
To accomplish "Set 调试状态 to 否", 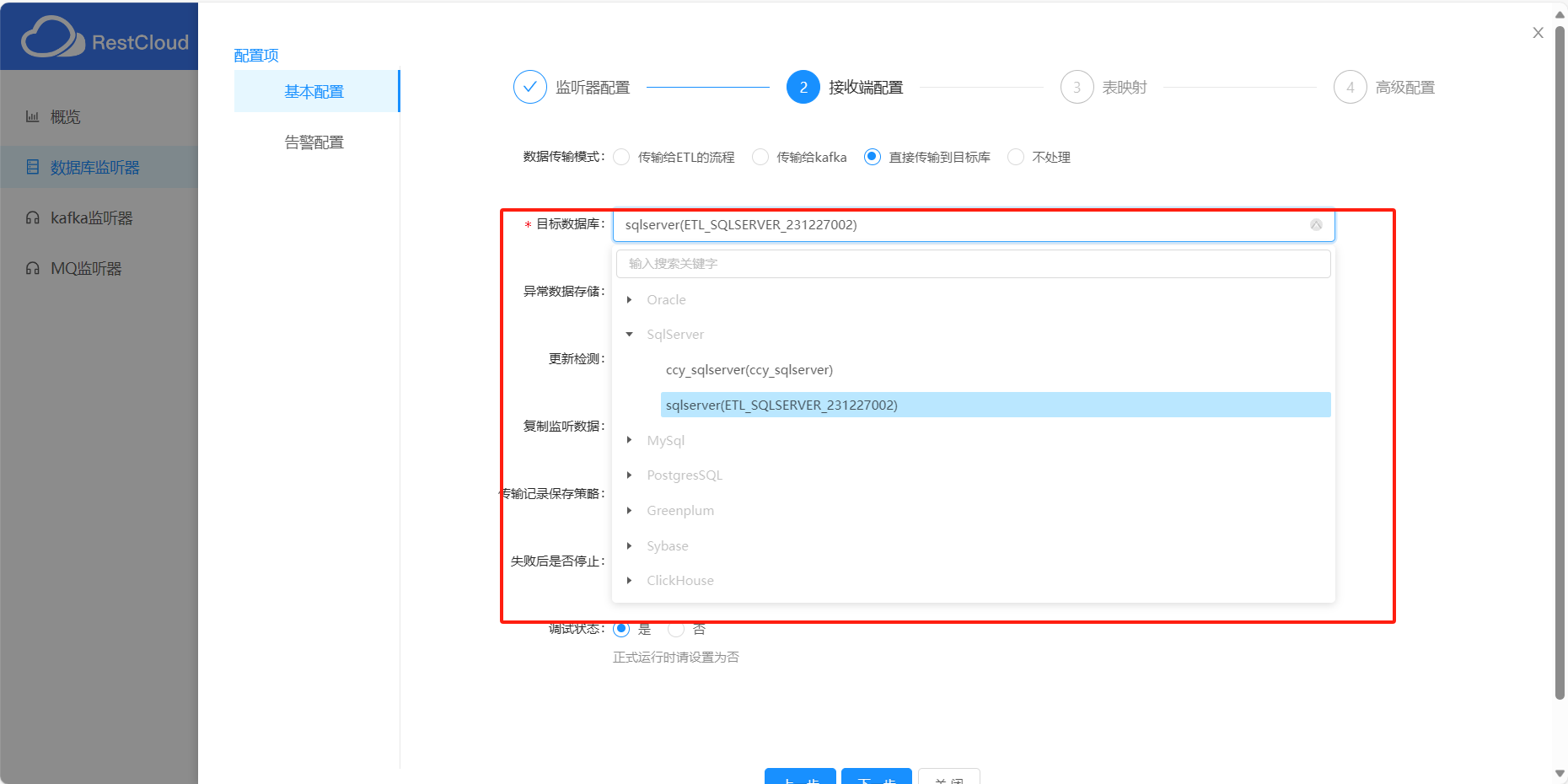I will pos(676,629).
